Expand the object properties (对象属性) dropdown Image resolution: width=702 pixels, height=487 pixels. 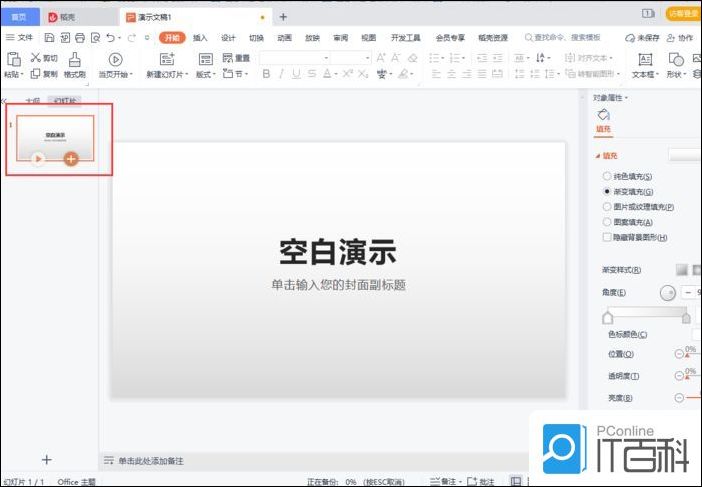click(611, 97)
